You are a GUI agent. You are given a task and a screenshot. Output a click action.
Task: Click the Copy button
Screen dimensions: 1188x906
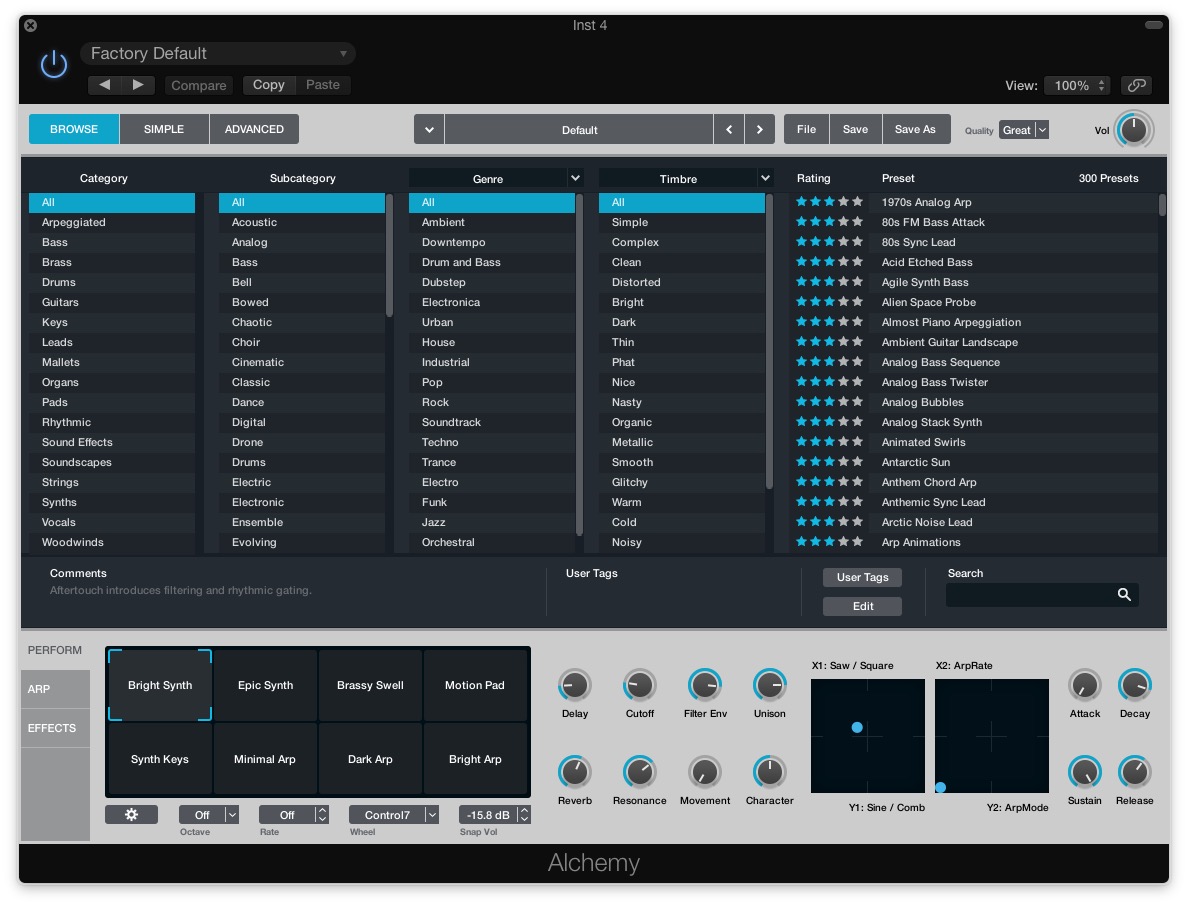click(x=269, y=85)
